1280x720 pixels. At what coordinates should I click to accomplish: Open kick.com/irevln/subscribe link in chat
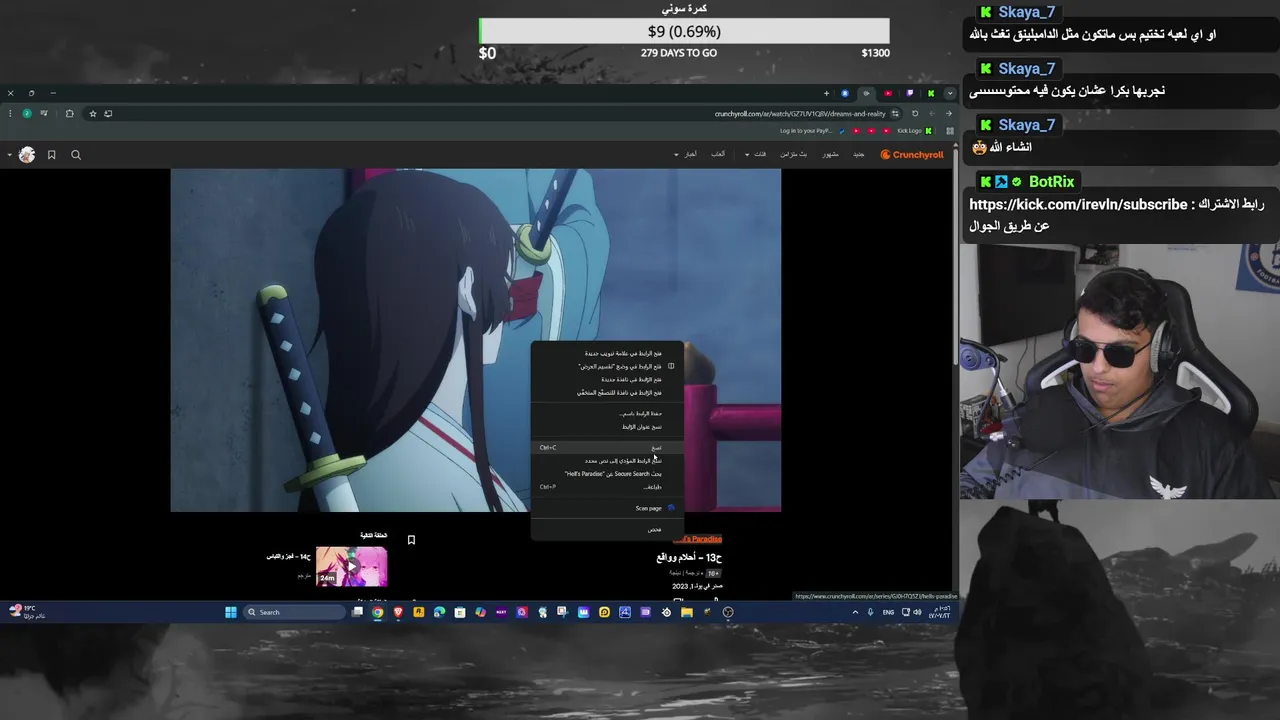click(1078, 204)
